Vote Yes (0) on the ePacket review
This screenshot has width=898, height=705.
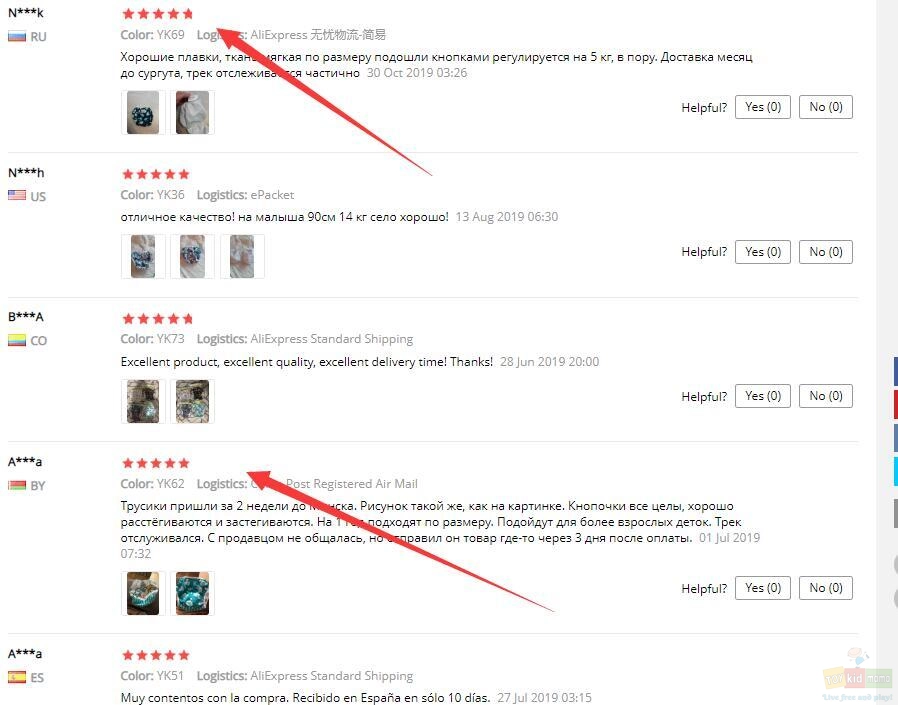(763, 252)
